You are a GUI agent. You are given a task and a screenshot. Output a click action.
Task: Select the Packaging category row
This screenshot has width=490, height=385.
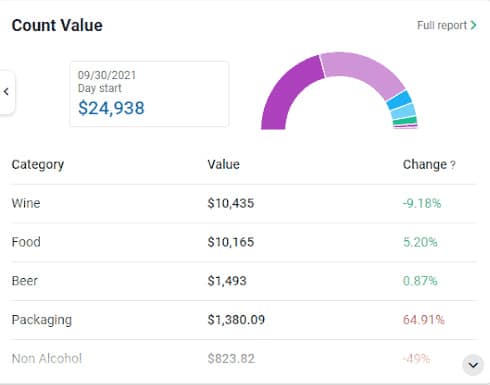coord(244,320)
